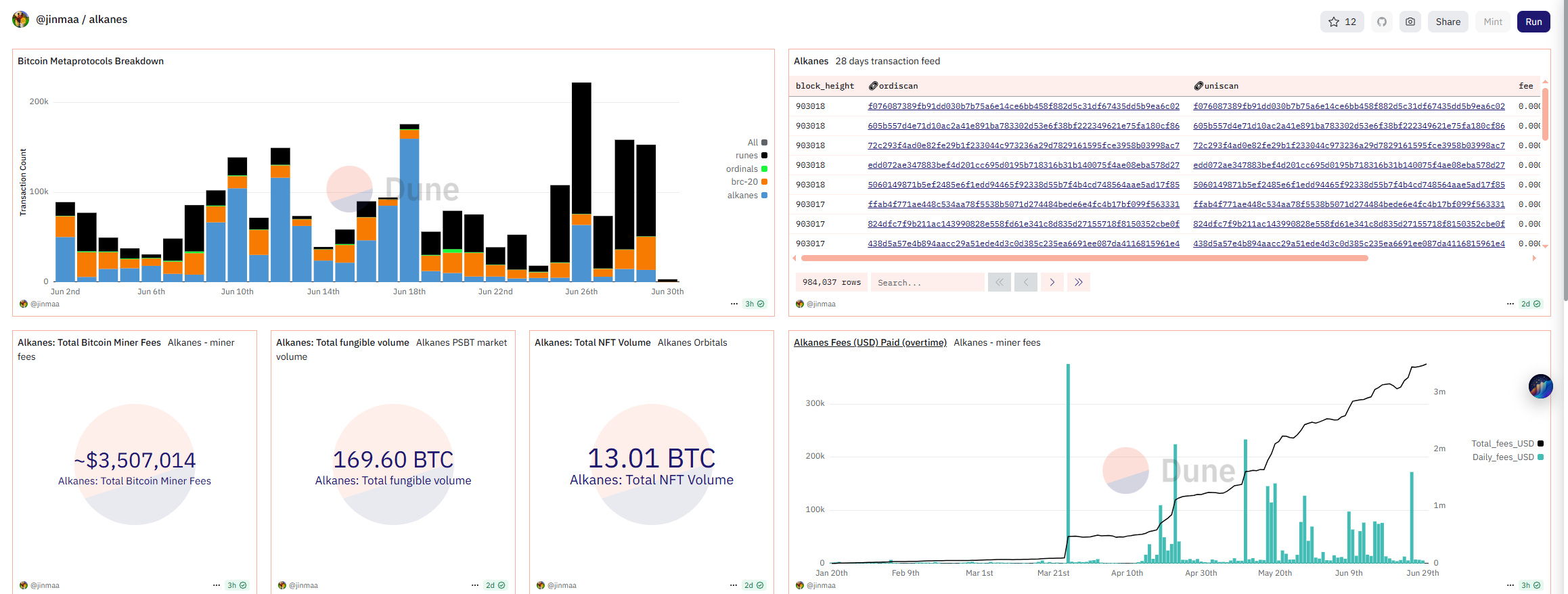
Task: Open uniscan link starting edd072ae34
Action: [1349, 165]
